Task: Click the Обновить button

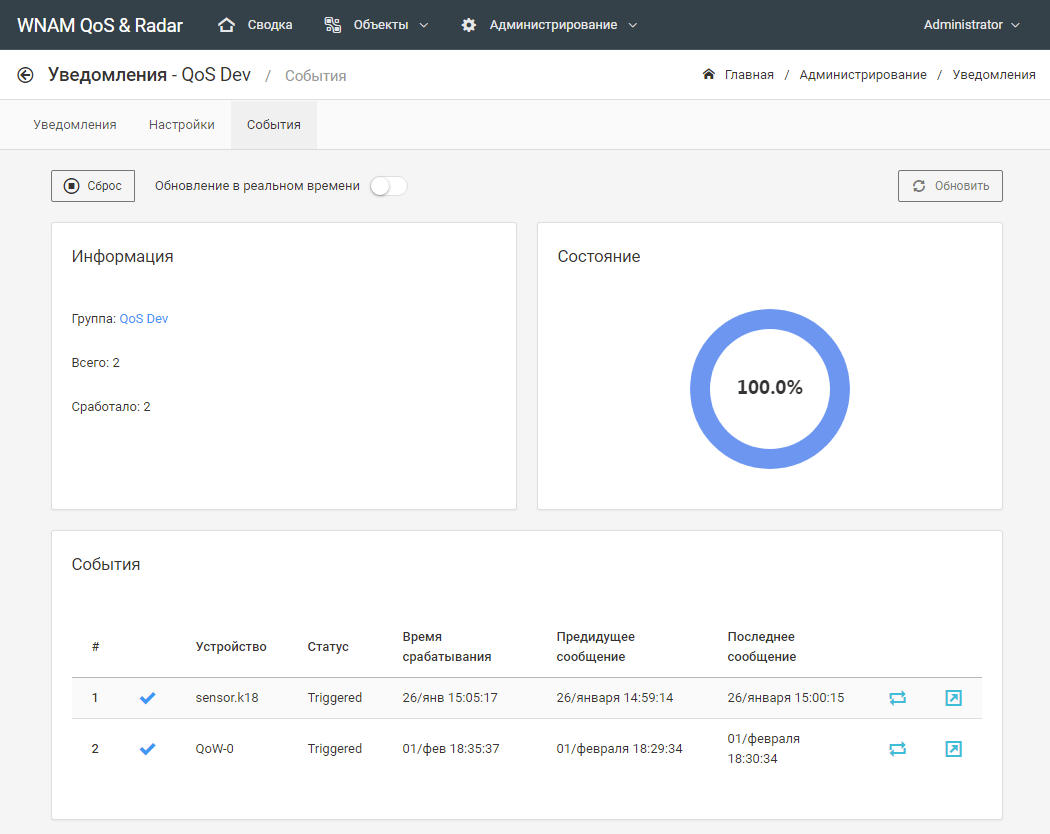Action: (x=950, y=186)
